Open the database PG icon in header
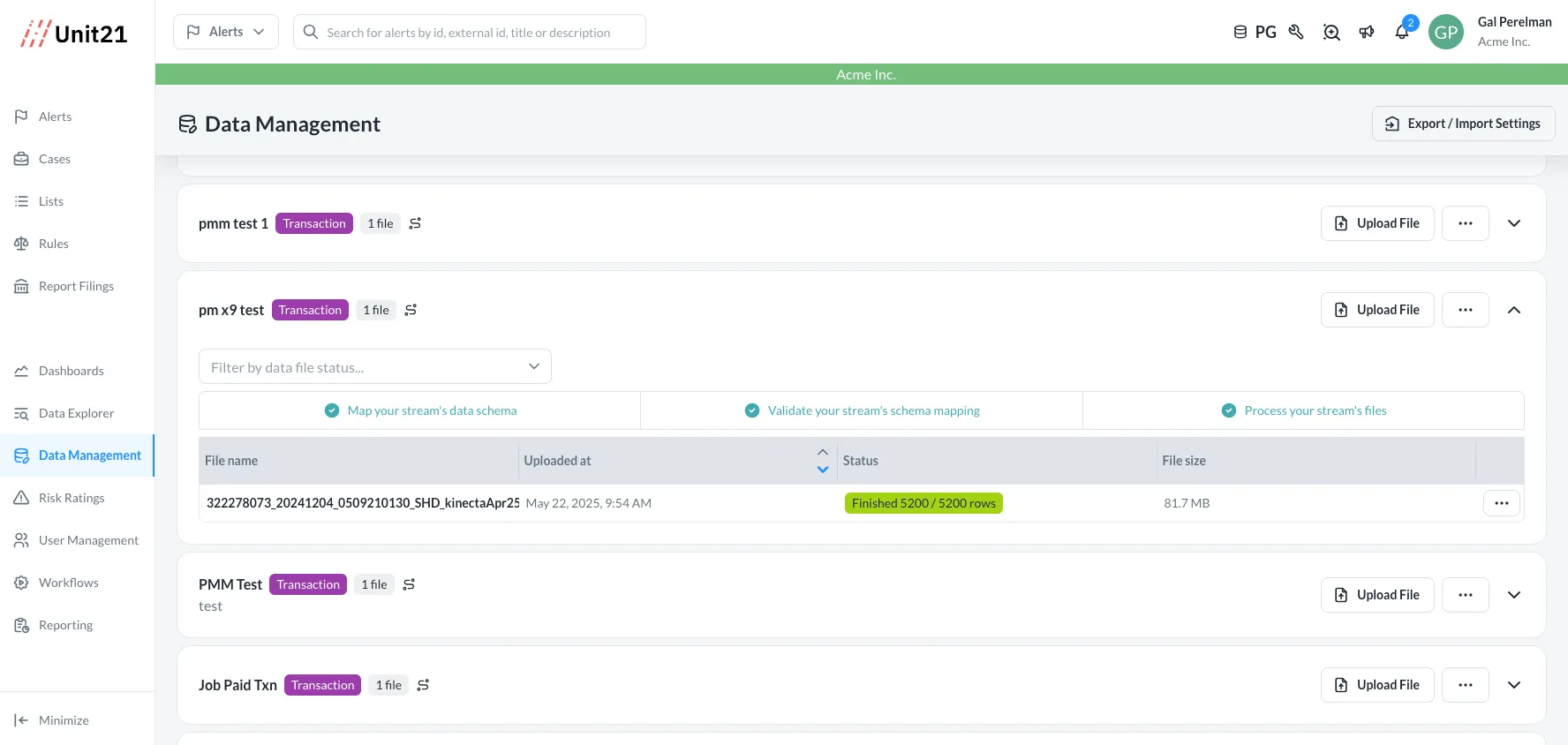This screenshot has width=1568, height=745. 1255,32
